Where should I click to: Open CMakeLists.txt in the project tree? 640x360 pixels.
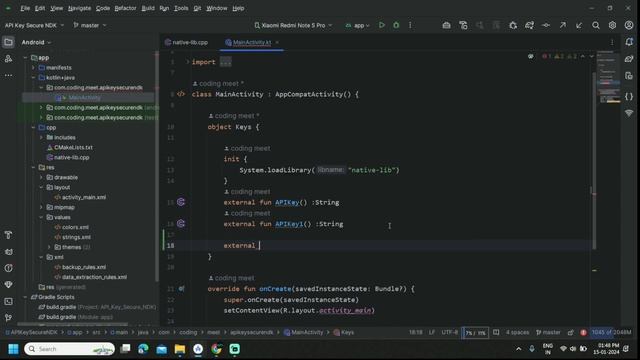73,147
